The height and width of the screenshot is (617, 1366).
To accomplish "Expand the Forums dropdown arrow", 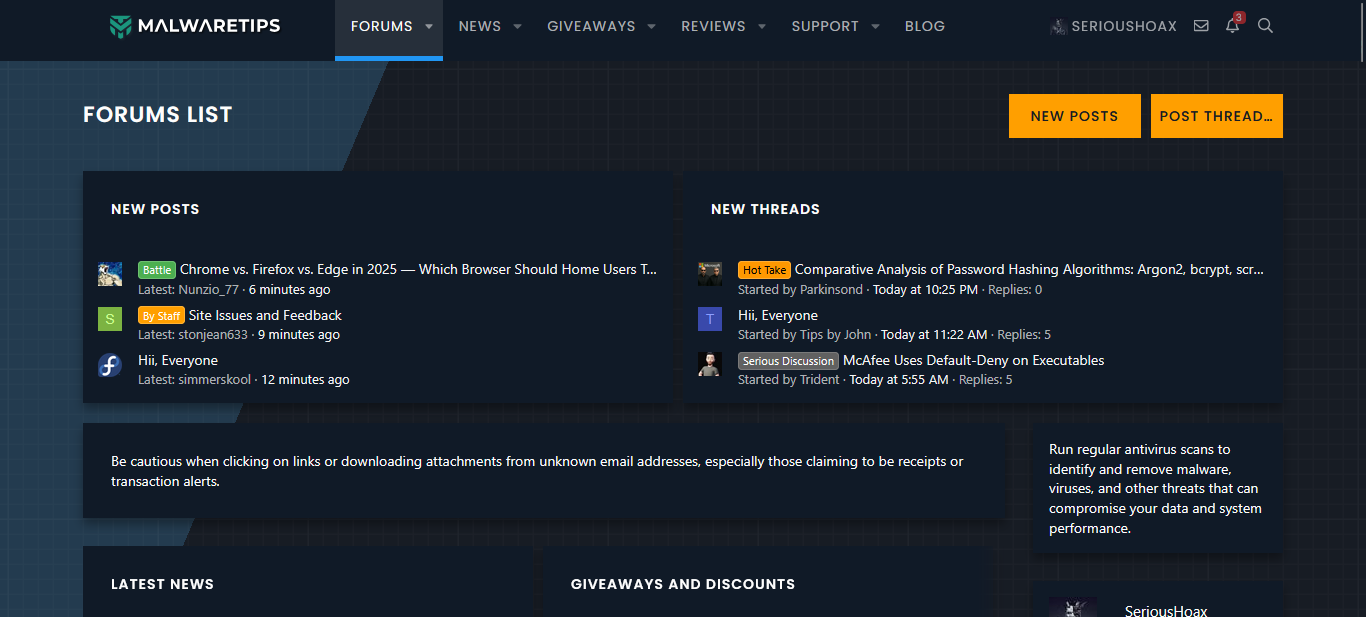I will pos(429,27).
